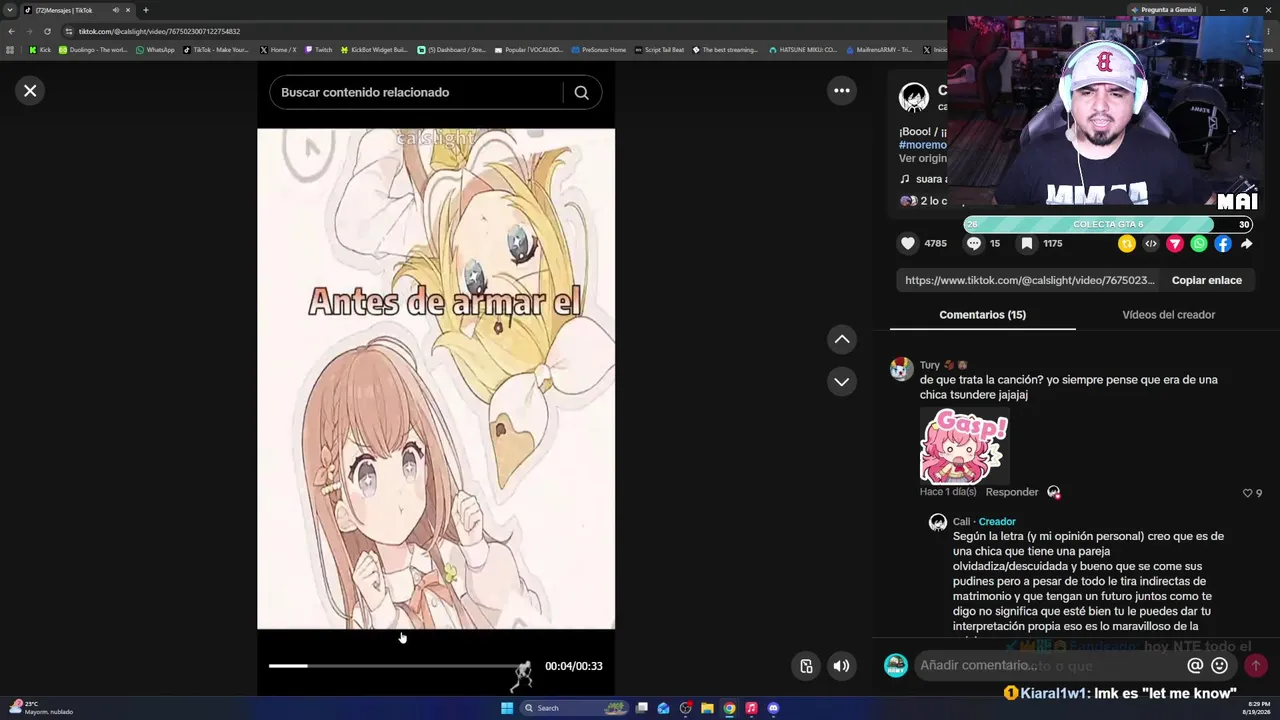Viewport: 1280px width, 720px height.
Task: Open a new browser tab
Action: 145,10
